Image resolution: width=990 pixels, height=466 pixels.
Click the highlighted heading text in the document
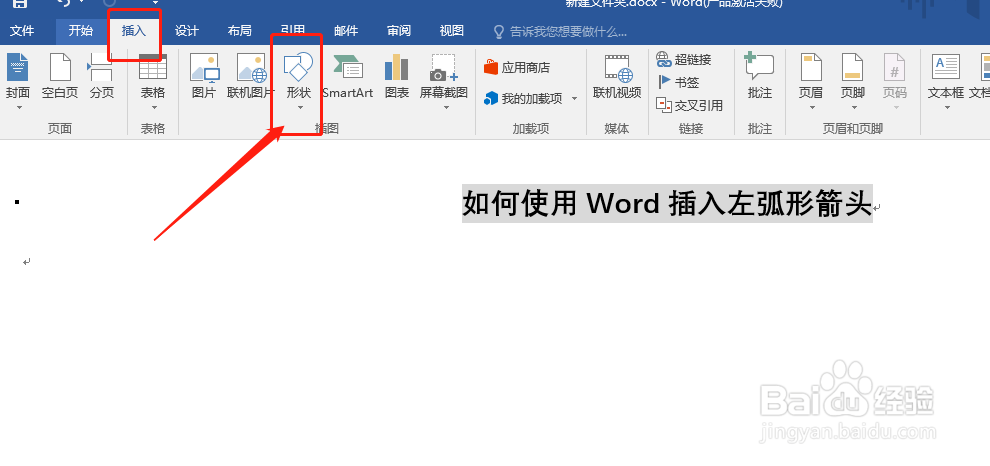(x=667, y=203)
